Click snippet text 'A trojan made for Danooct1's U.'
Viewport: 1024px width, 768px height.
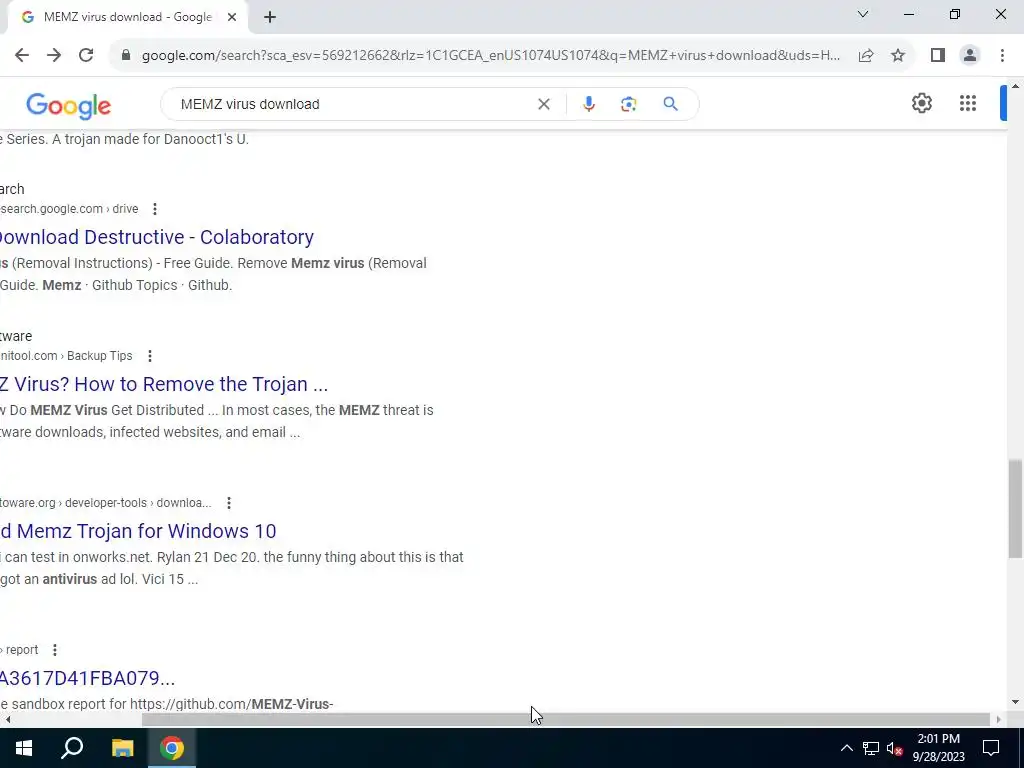click(148, 139)
